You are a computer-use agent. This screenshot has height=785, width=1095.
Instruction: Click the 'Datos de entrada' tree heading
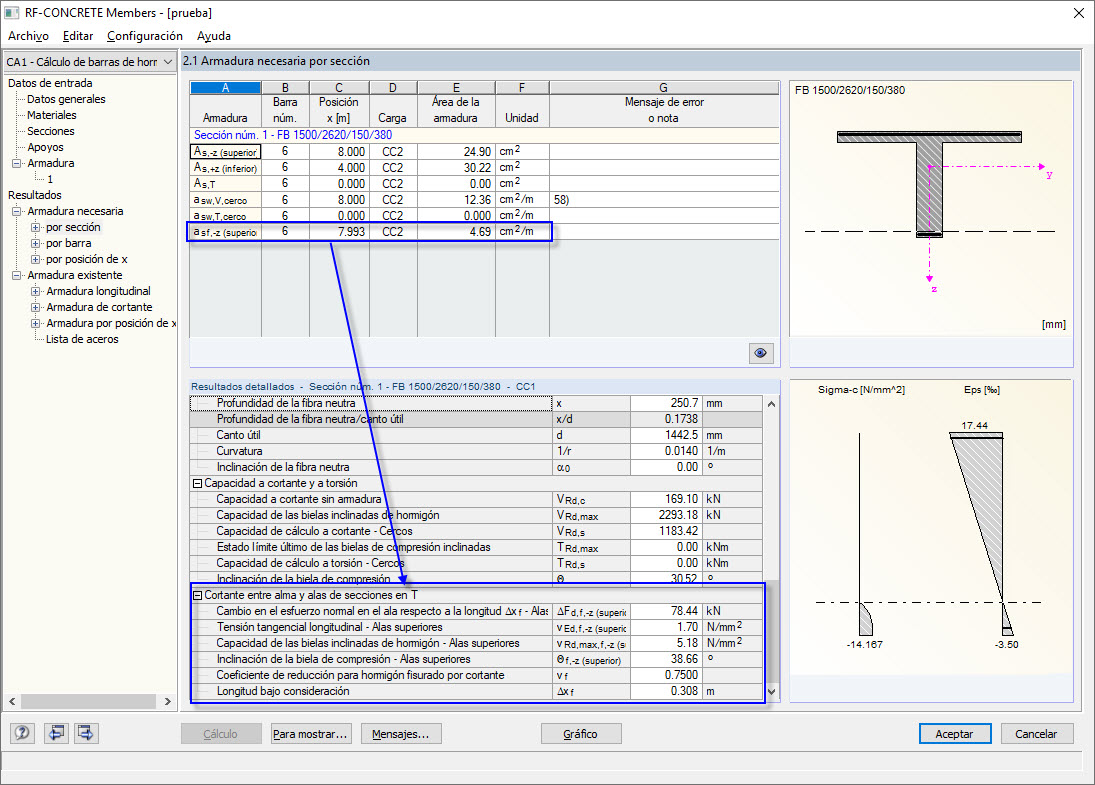coord(50,83)
